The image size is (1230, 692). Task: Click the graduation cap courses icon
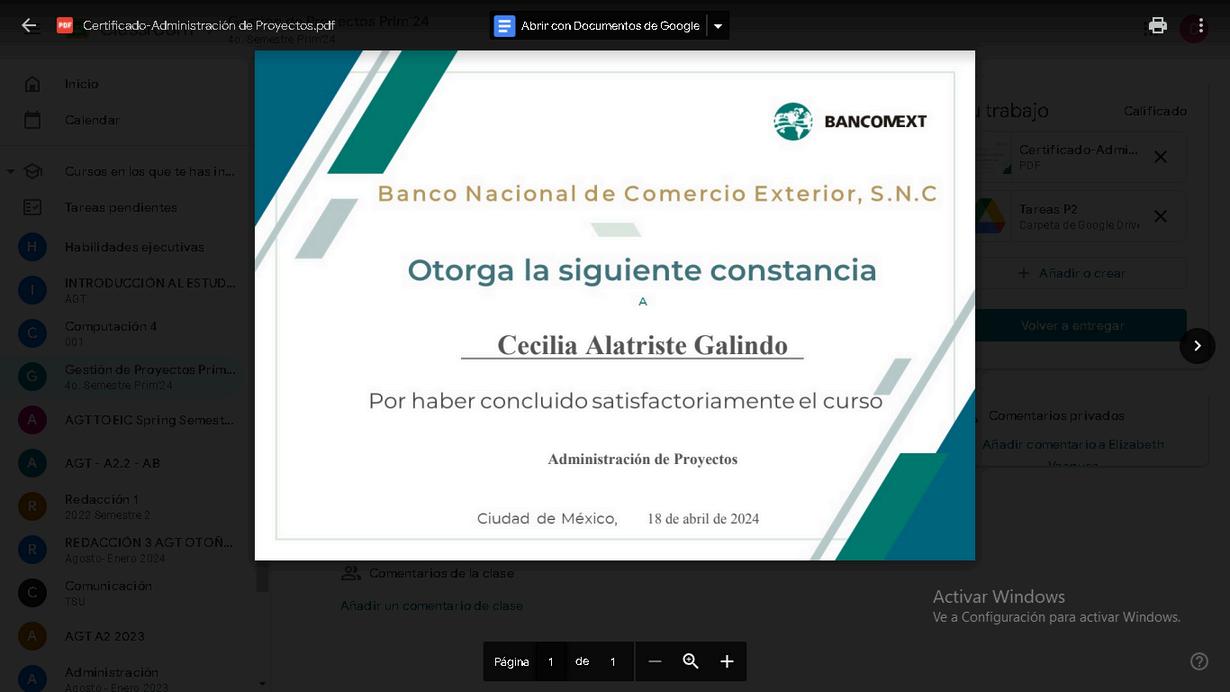tap(33, 171)
